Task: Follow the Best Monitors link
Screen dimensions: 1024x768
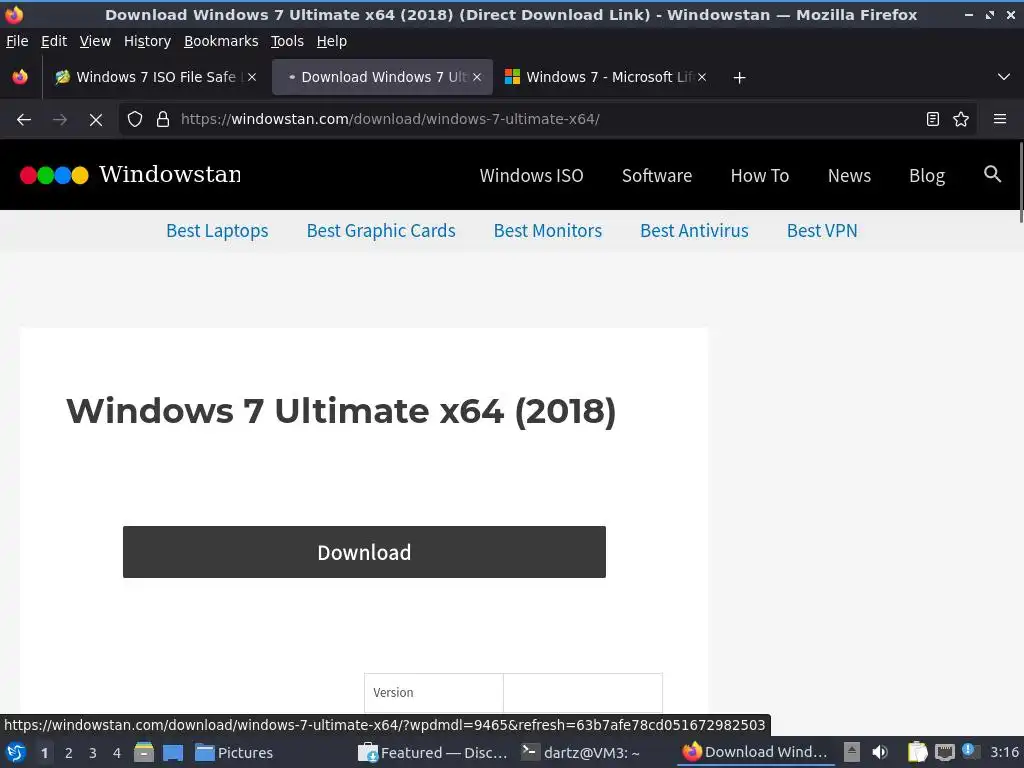Action: coord(547,231)
